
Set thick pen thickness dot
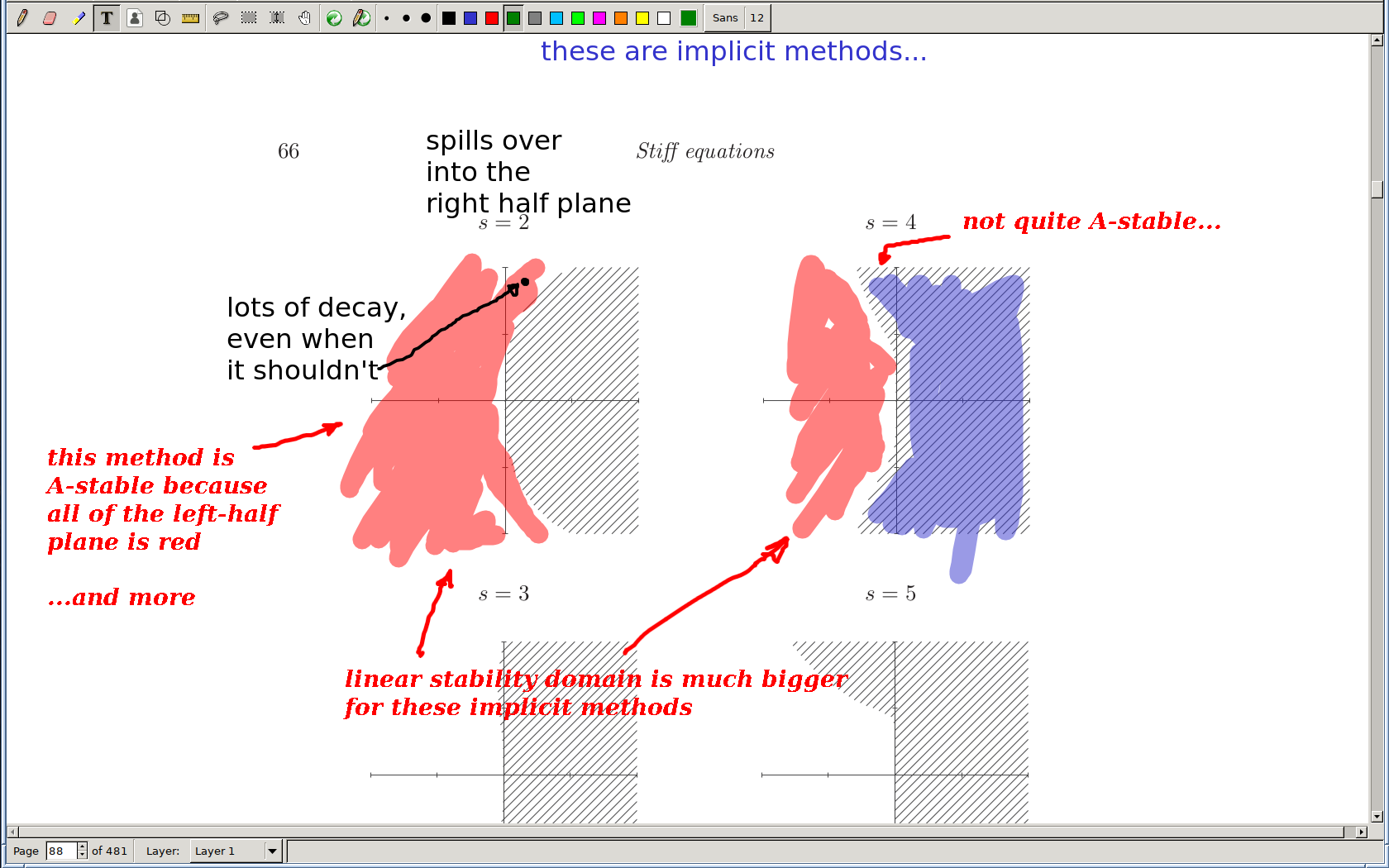[x=426, y=17]
